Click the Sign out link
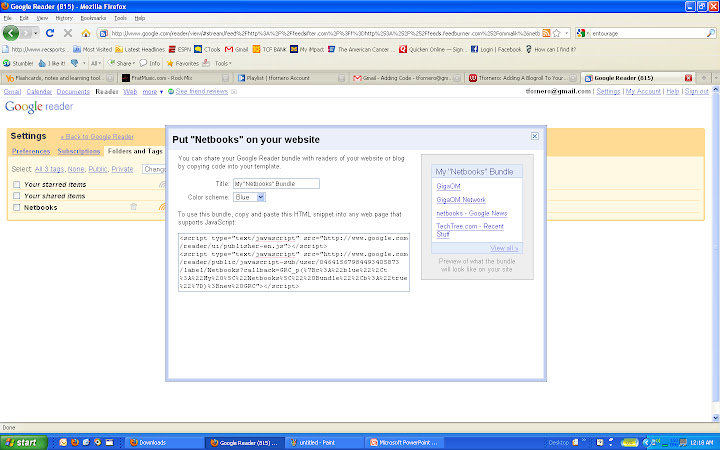Viewport: 720px width, 450px height. click(x=697, y=91)
